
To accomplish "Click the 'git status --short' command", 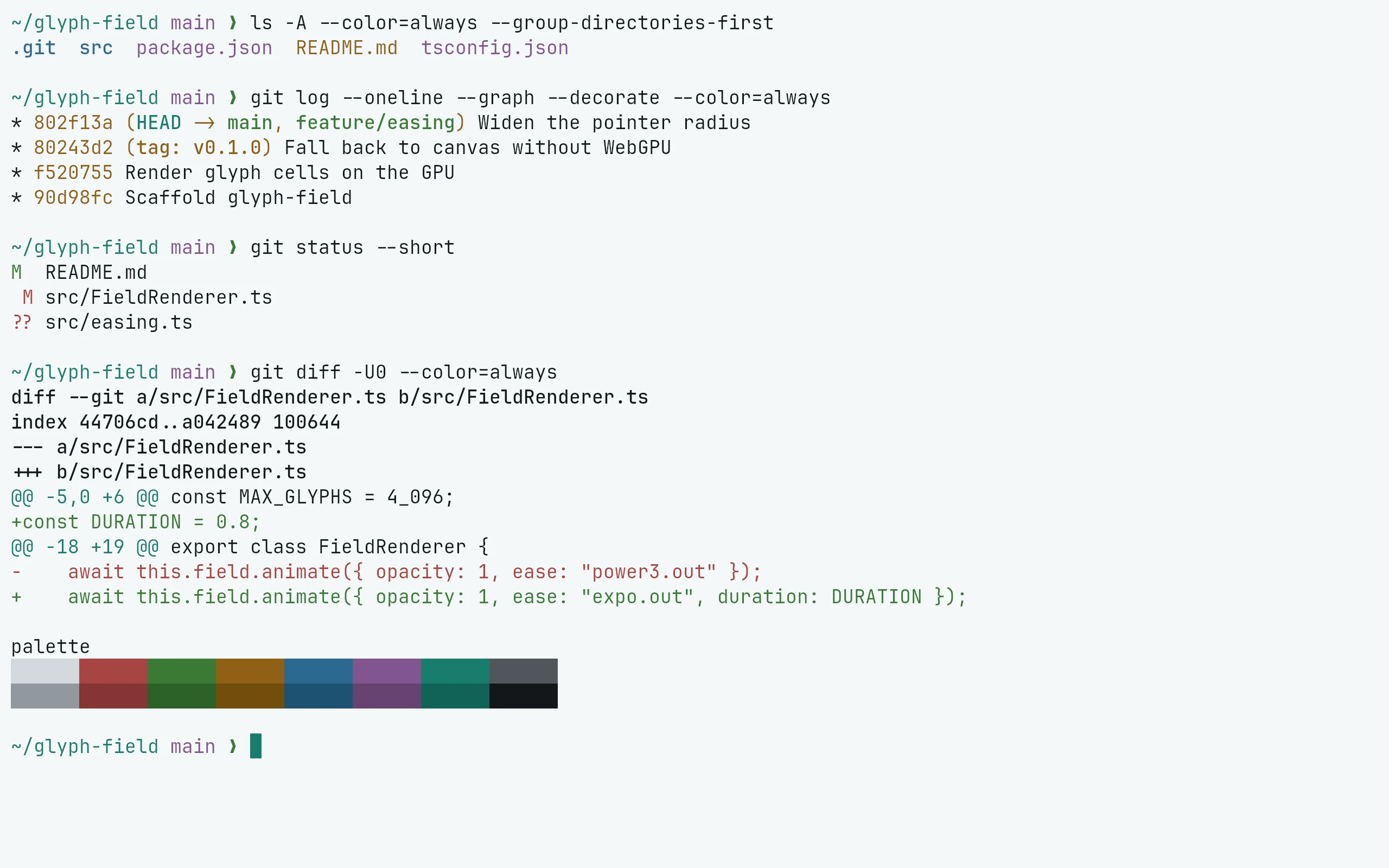I will [x=353, y=247].
